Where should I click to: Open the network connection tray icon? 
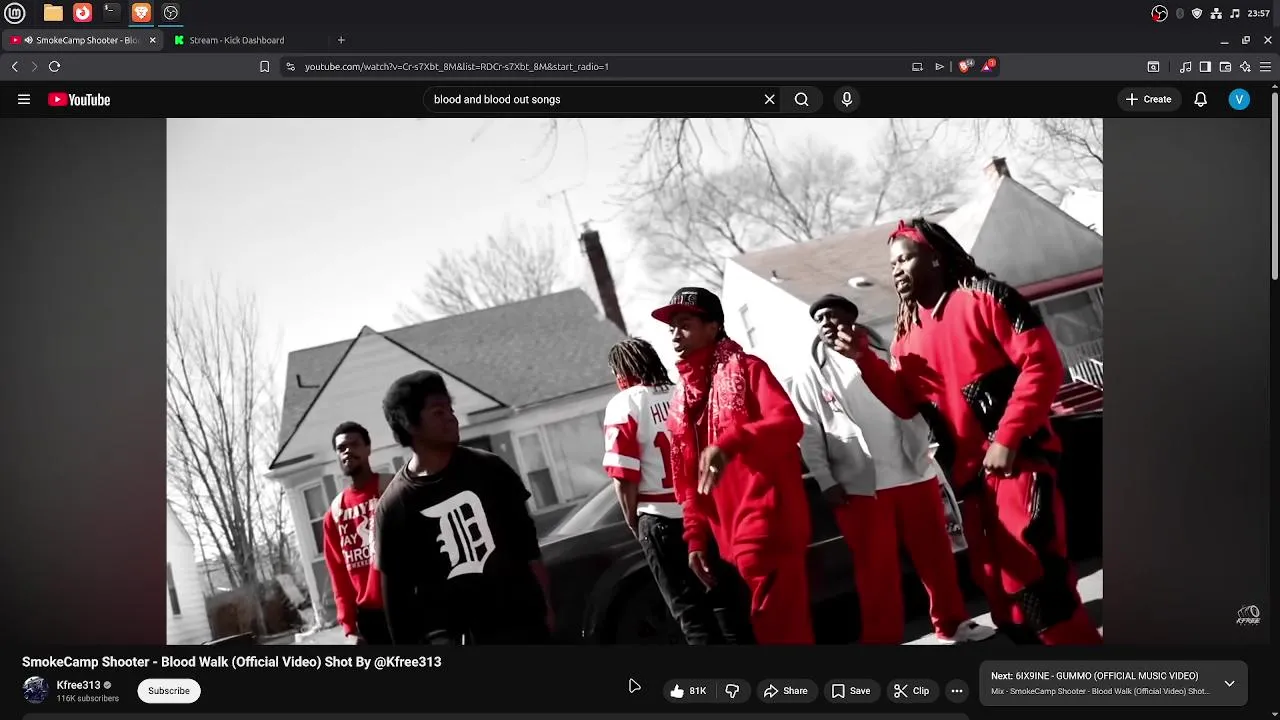(x=1216, y=13)
